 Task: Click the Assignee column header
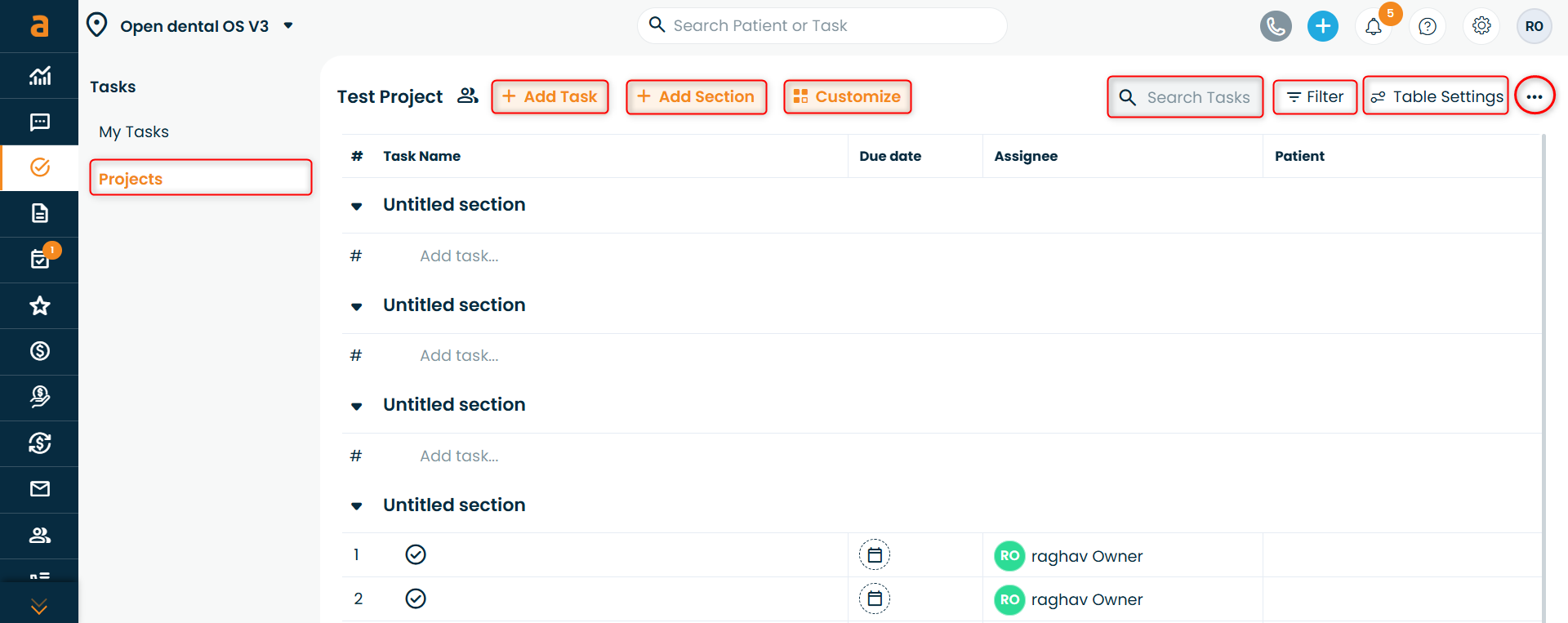[x=1026, y=156]
